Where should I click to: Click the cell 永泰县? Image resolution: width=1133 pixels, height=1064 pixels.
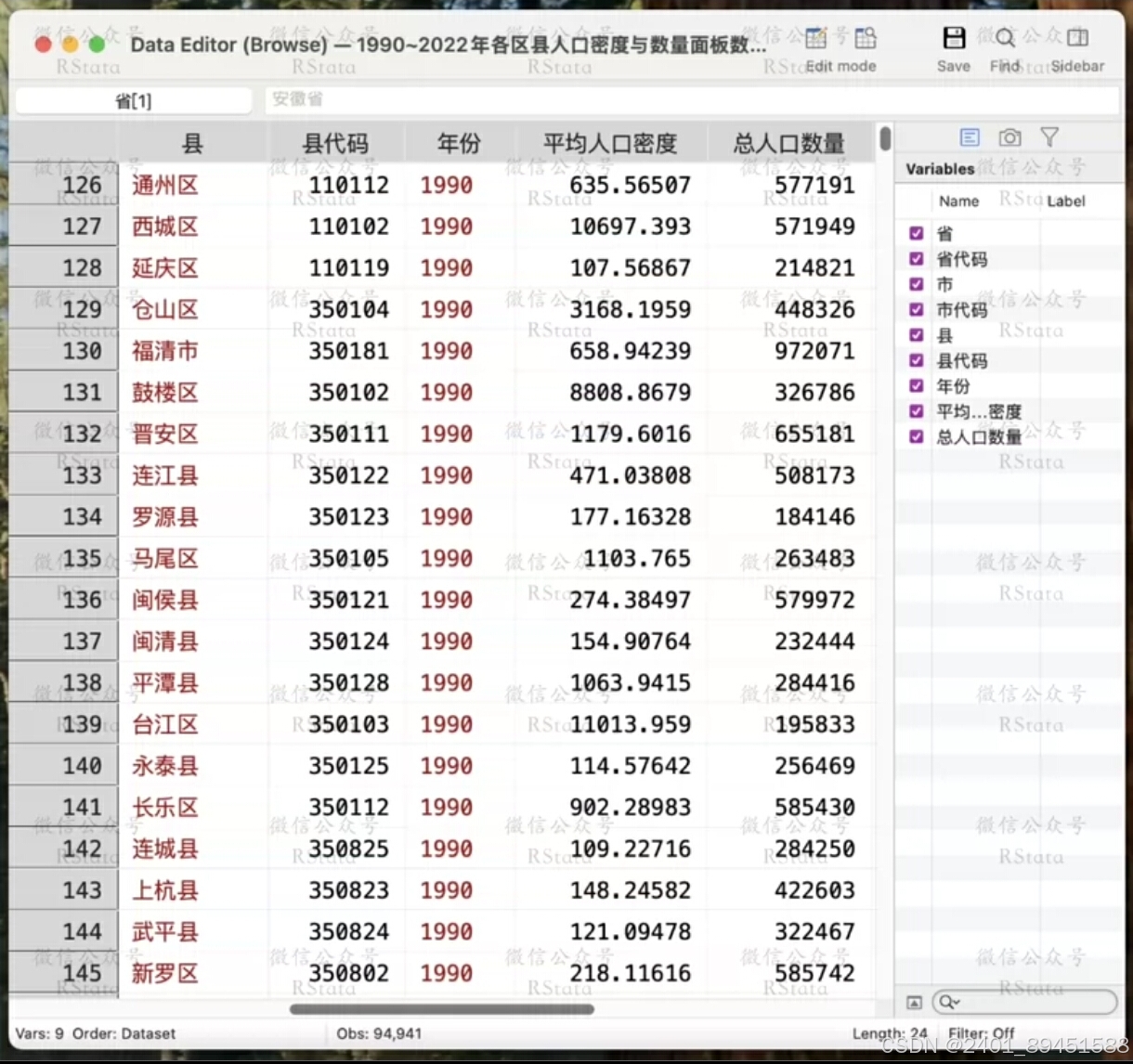[x=165, y=765]
